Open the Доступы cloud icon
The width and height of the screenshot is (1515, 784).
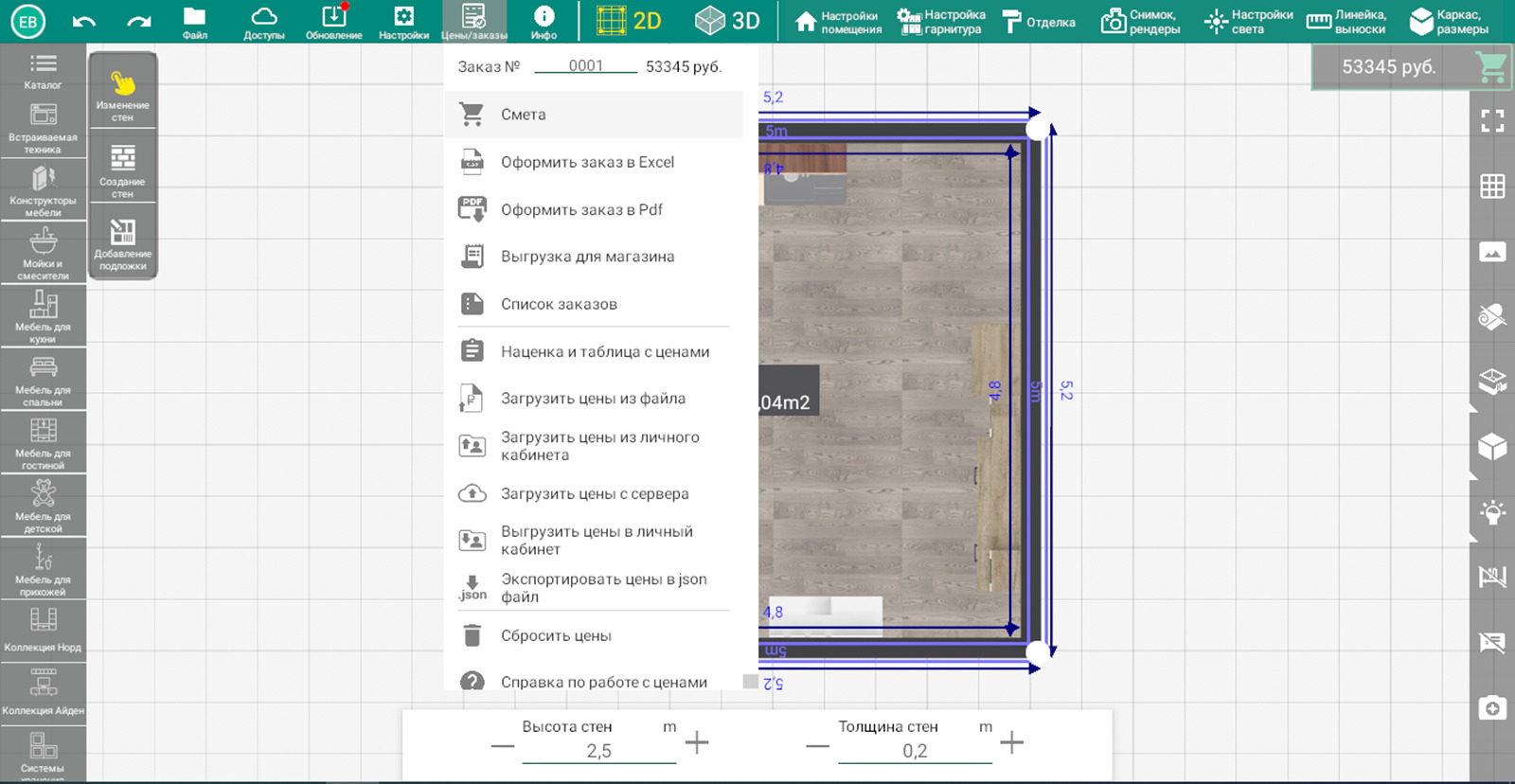(x=263, y=22)
